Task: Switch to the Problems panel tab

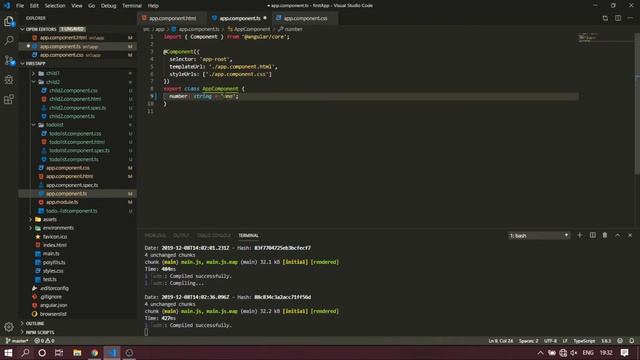Action: [155, 236]
